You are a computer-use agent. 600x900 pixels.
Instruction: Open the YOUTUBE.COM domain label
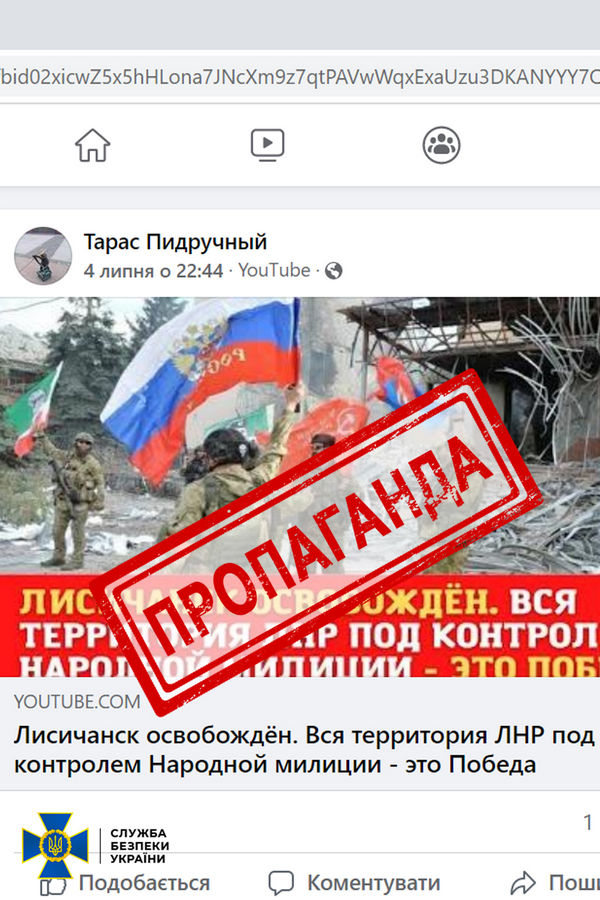click(x=77, y=701)
